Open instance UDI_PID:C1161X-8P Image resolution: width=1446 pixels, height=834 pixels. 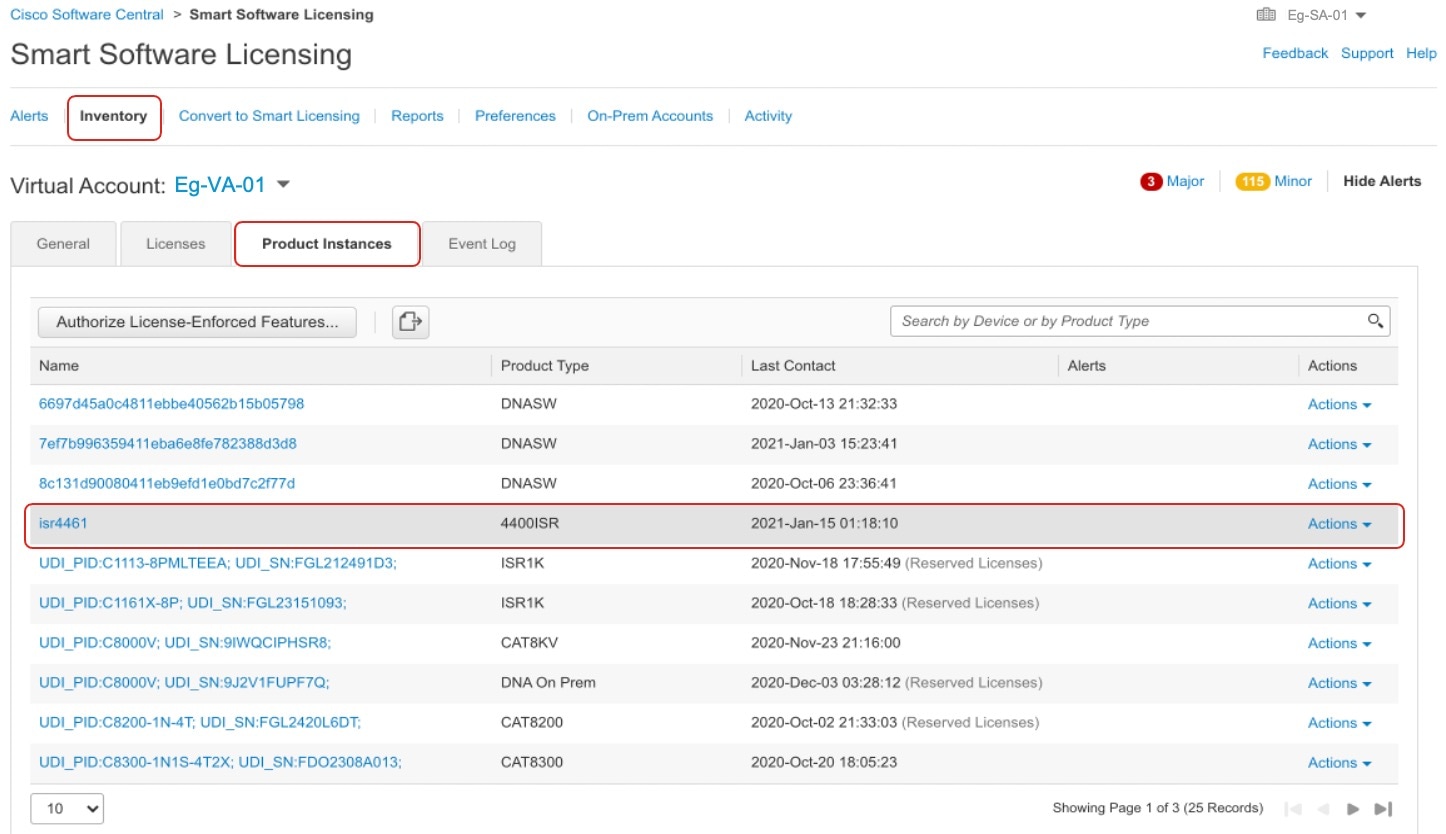coord(193,603)
